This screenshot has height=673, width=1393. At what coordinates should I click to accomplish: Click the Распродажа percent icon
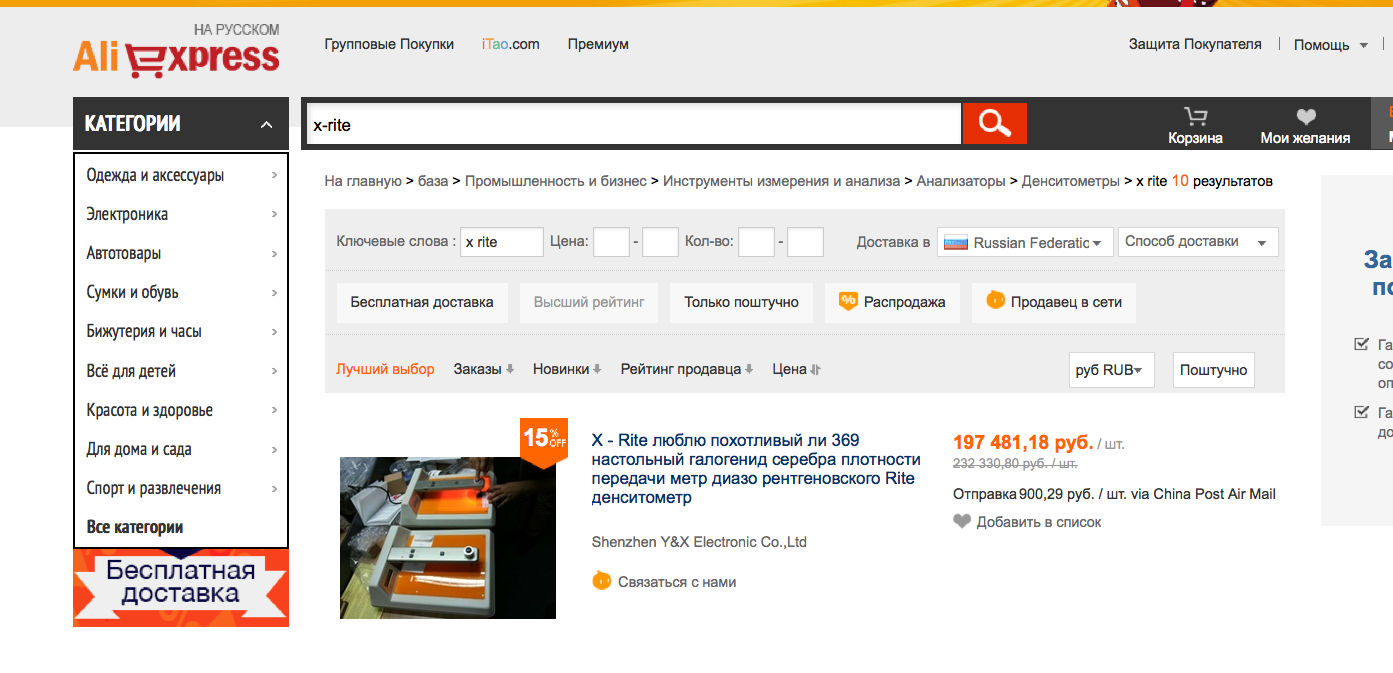[x=848, y=301]
